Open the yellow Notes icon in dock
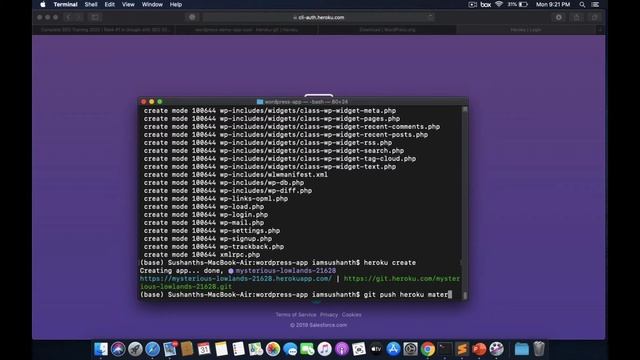The image size is (640, 360). click(221, 349)
